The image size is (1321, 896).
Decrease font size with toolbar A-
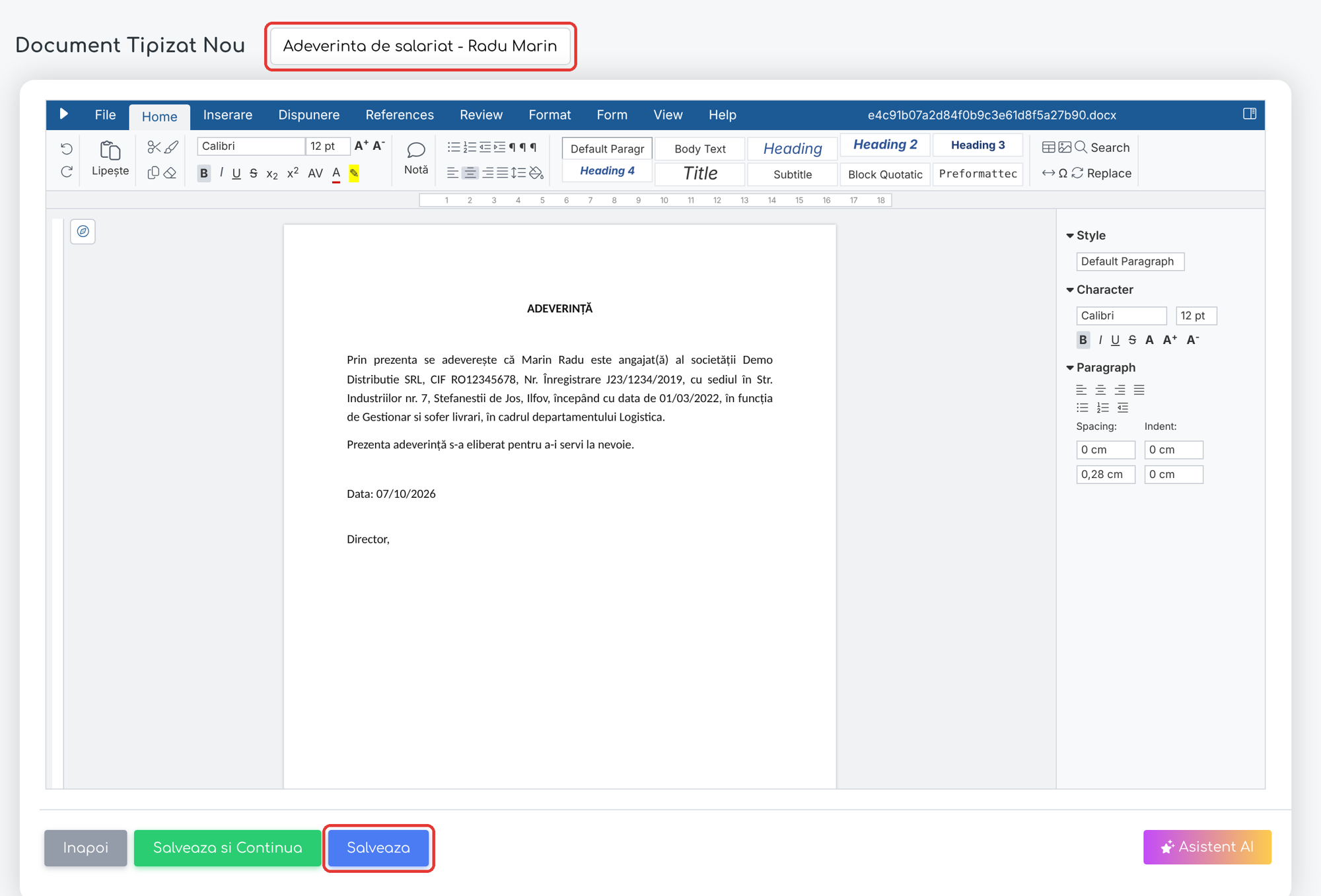coord(378,146)
